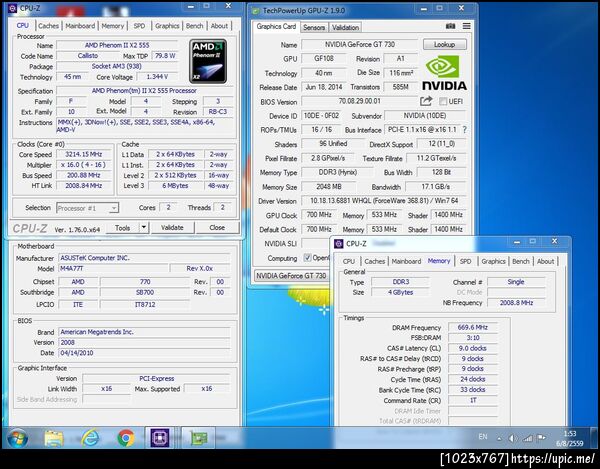600x469 pixels.
Task: Click the GPU-Z title bar icon
Action: pyautogui.click(x=255, y=11)
